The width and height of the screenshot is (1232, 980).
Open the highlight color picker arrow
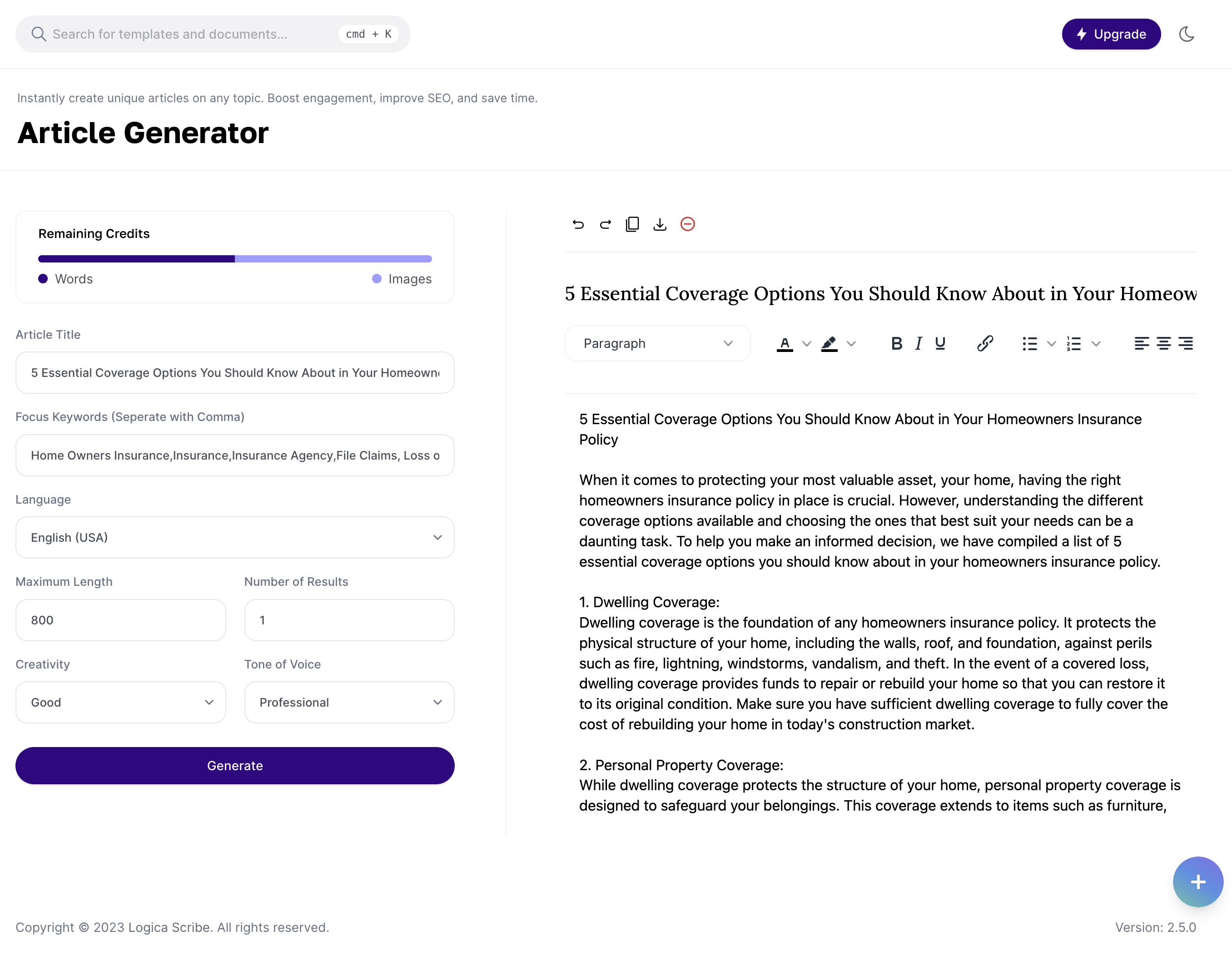click(851, 343)
